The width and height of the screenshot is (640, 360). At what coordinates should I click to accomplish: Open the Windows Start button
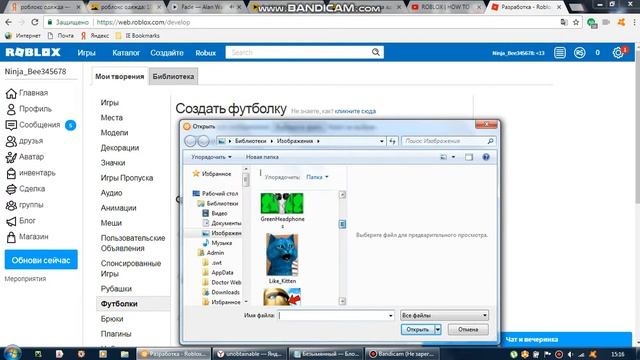tap(12, 353)
